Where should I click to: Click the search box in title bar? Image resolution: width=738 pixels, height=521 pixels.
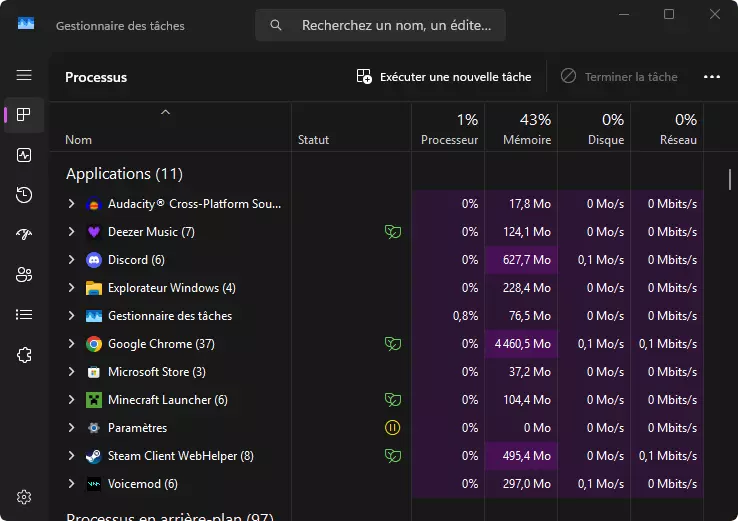click(380, 25)
